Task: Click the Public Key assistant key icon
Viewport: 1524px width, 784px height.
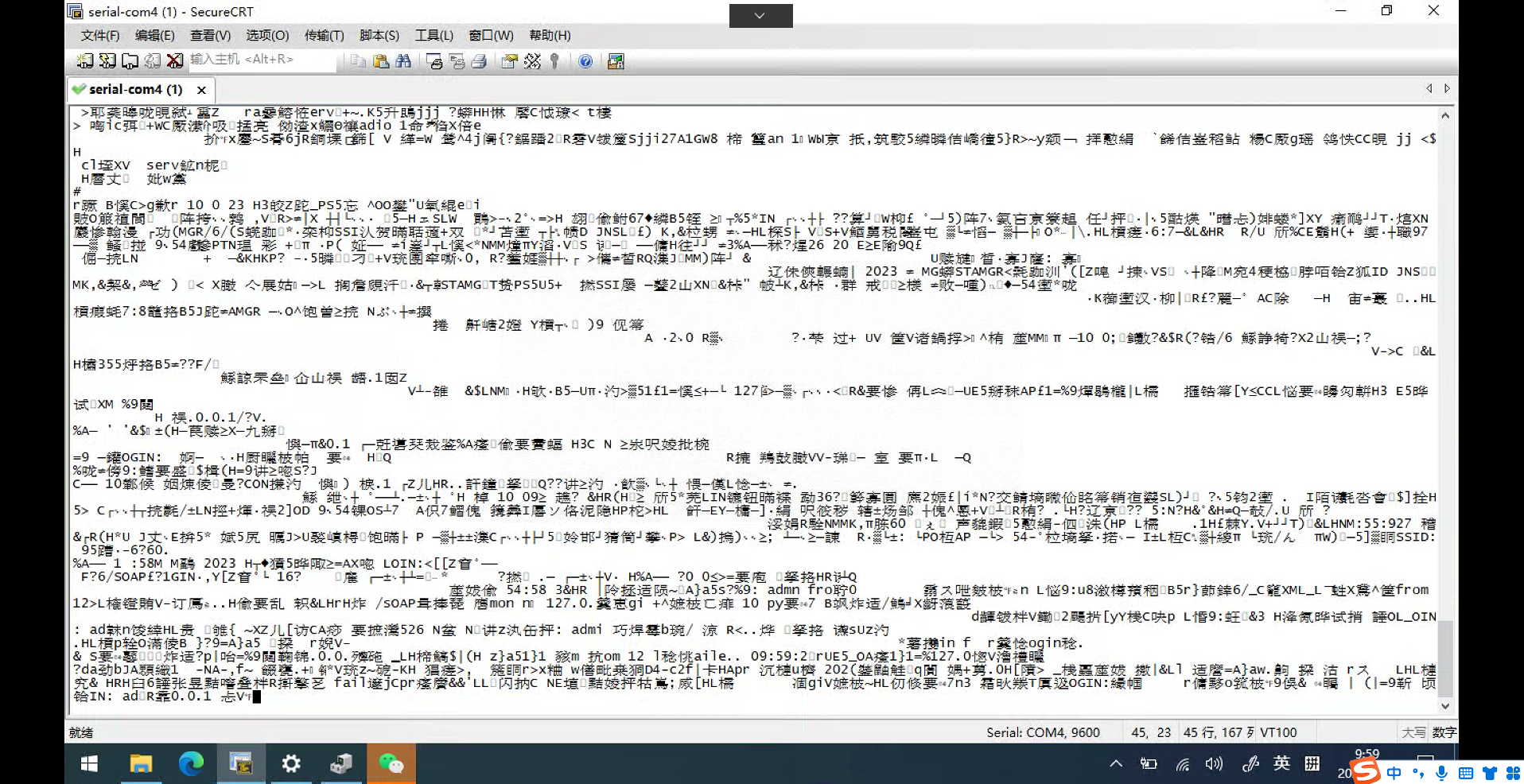Action: coord(554,61)
